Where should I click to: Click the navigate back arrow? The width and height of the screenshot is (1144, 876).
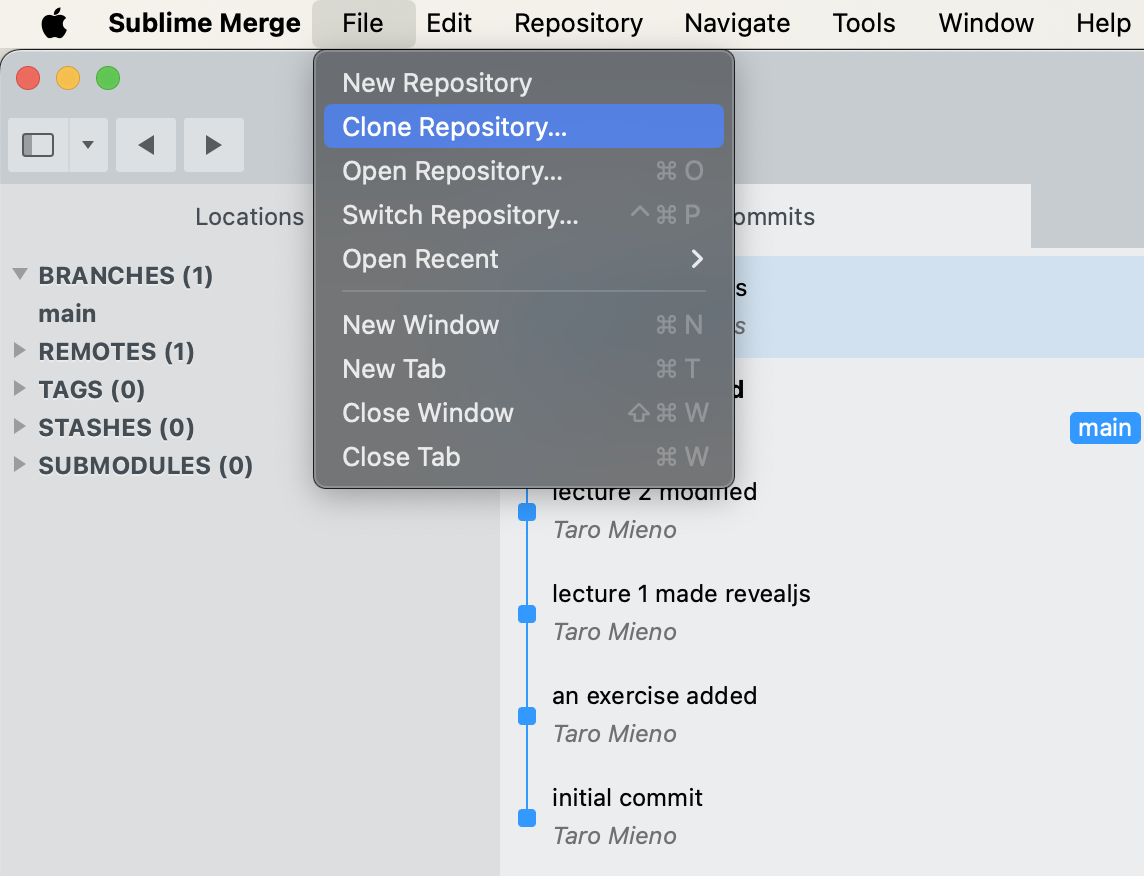point(146,145)
